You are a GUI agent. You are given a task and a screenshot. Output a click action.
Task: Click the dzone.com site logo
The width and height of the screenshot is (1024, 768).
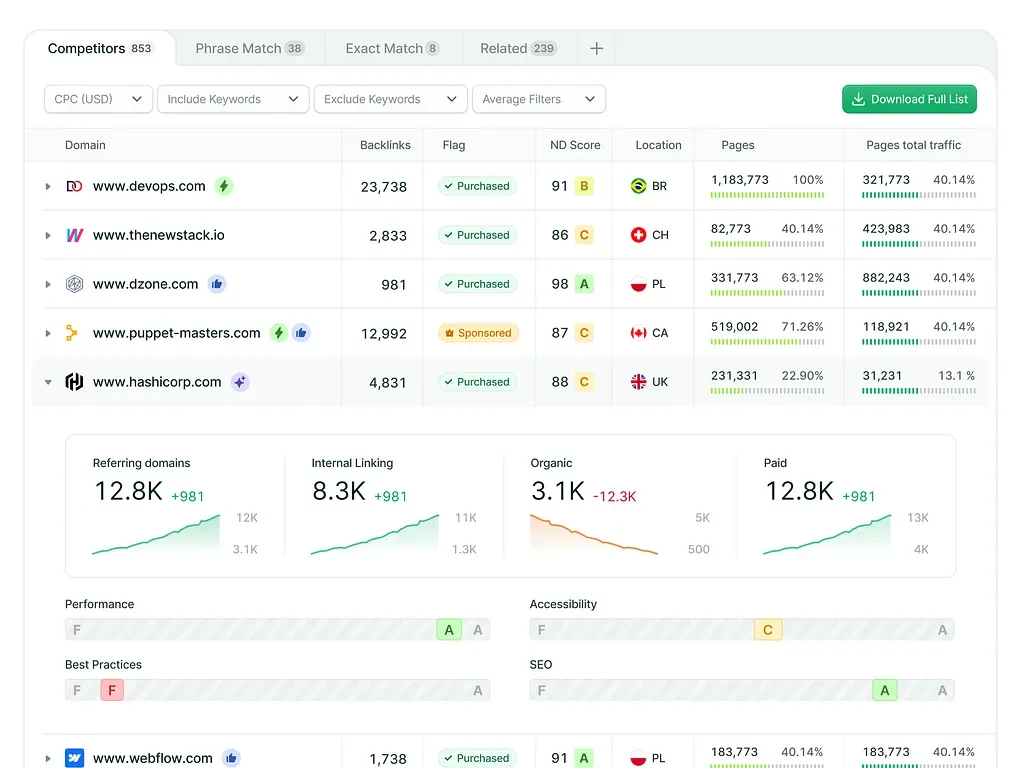[x=74, y=284]
